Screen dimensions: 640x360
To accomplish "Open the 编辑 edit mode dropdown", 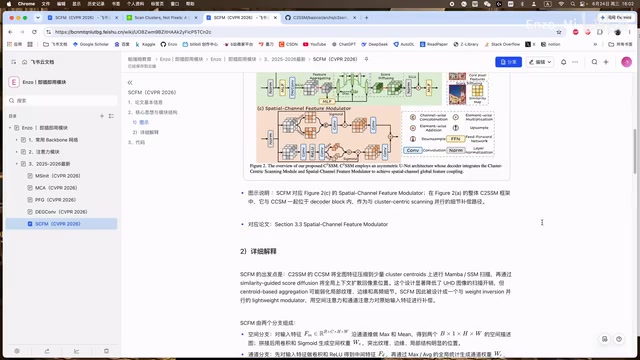I will pyautogui.click(x=540, y=62).
